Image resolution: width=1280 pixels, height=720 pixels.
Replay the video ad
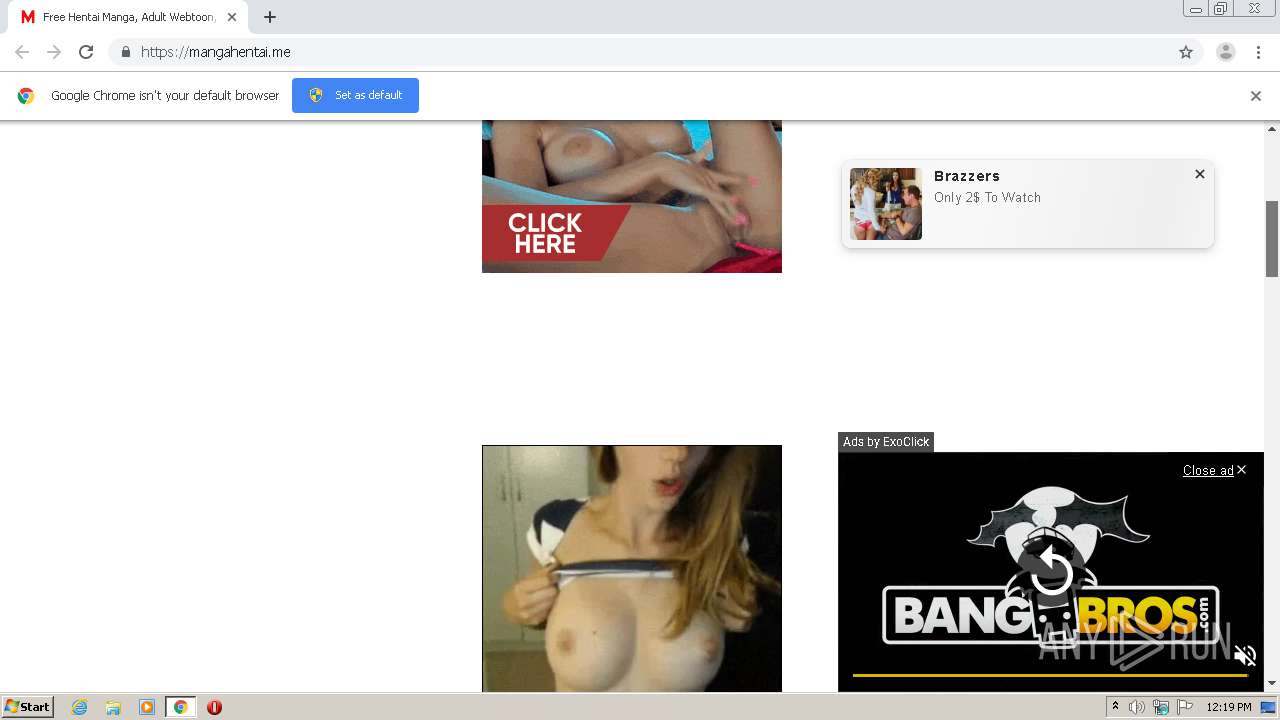[1051, 572]
